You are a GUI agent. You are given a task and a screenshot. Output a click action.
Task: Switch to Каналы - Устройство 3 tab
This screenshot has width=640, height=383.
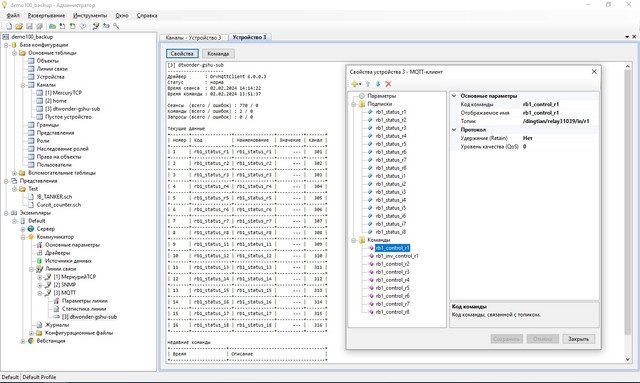(x=193, y=38)
